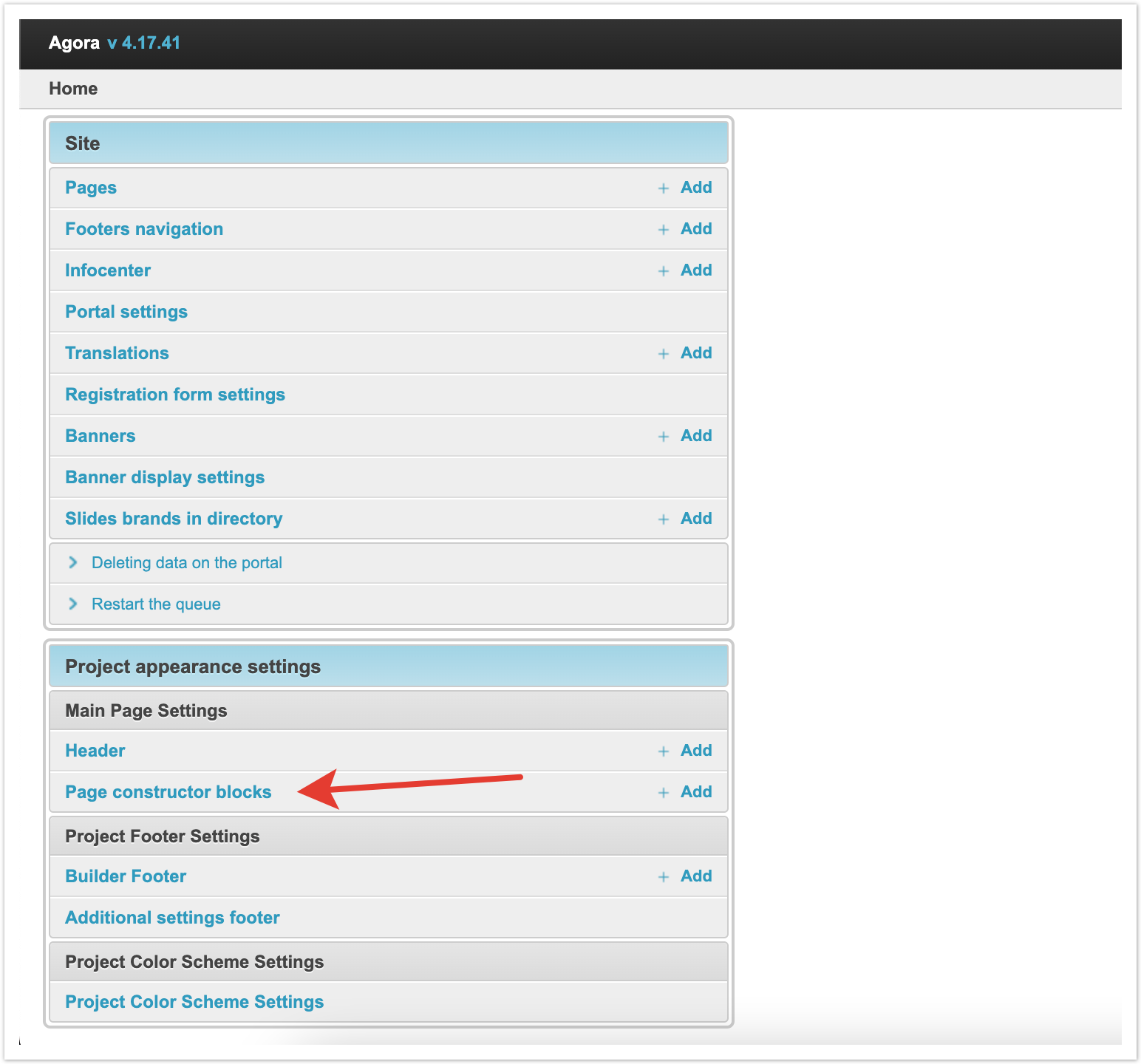
Task: Click plus icon for Page constructor blocks
Action: coord(663,793)
